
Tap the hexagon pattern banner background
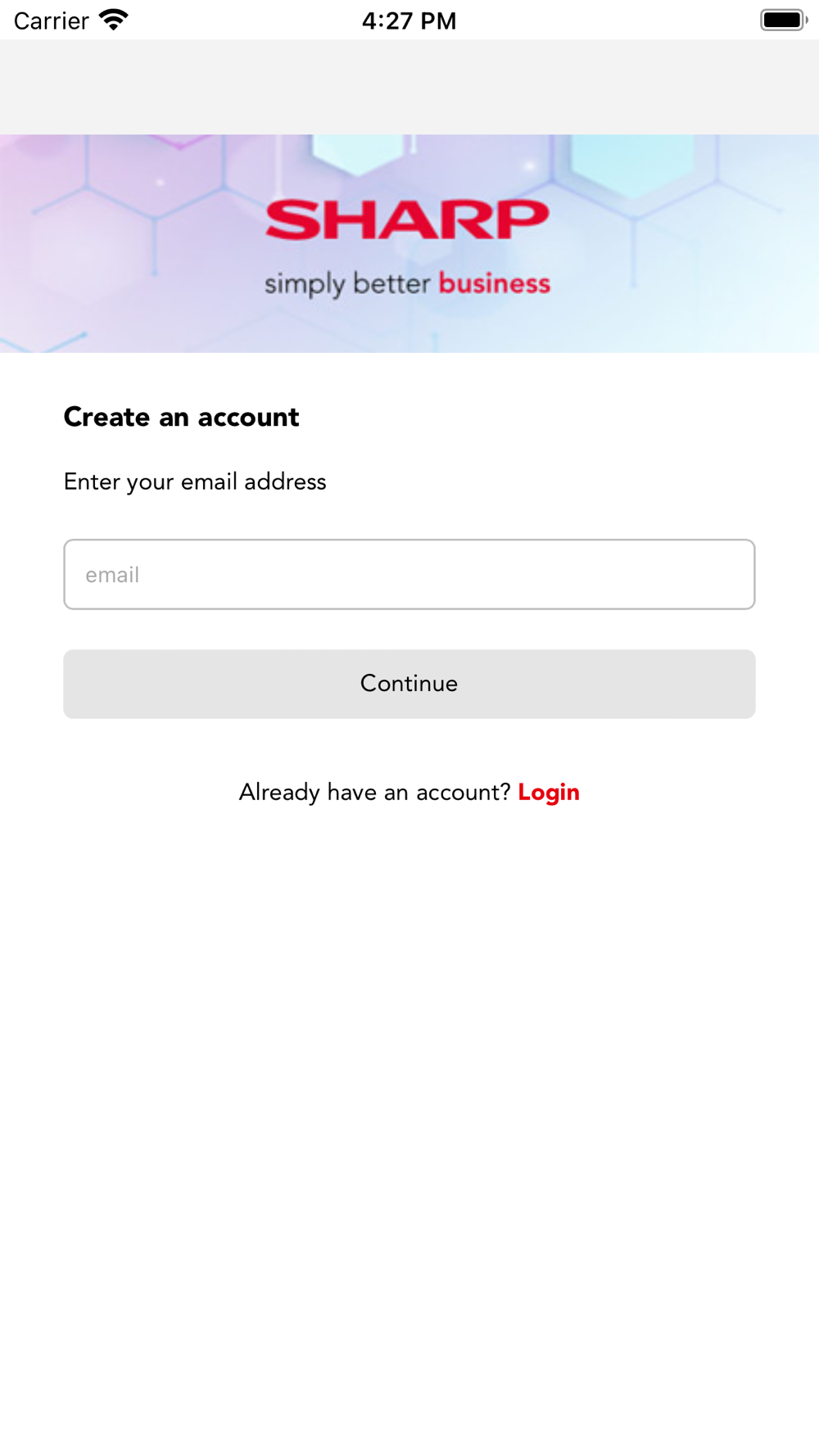tap(123, 246)
